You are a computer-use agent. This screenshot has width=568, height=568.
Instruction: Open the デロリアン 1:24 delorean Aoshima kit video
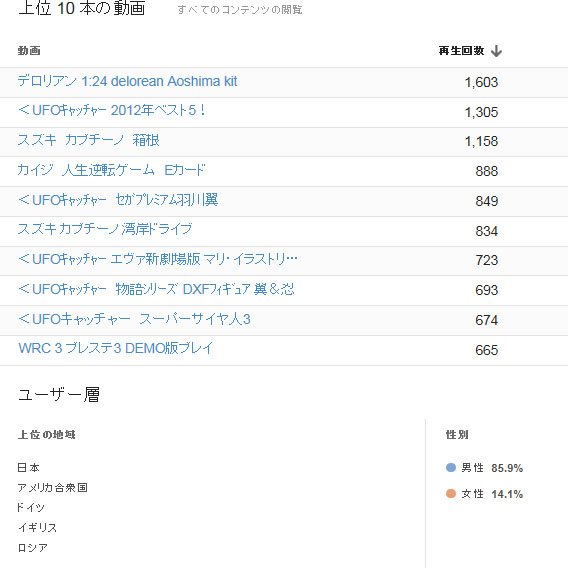127,81
